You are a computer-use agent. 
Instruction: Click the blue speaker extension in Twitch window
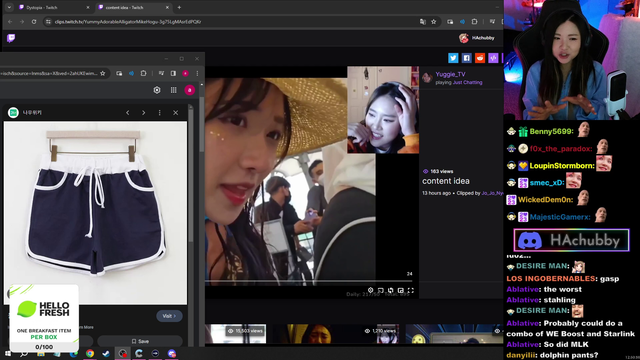pyautogui.click(x=462, y=22)
